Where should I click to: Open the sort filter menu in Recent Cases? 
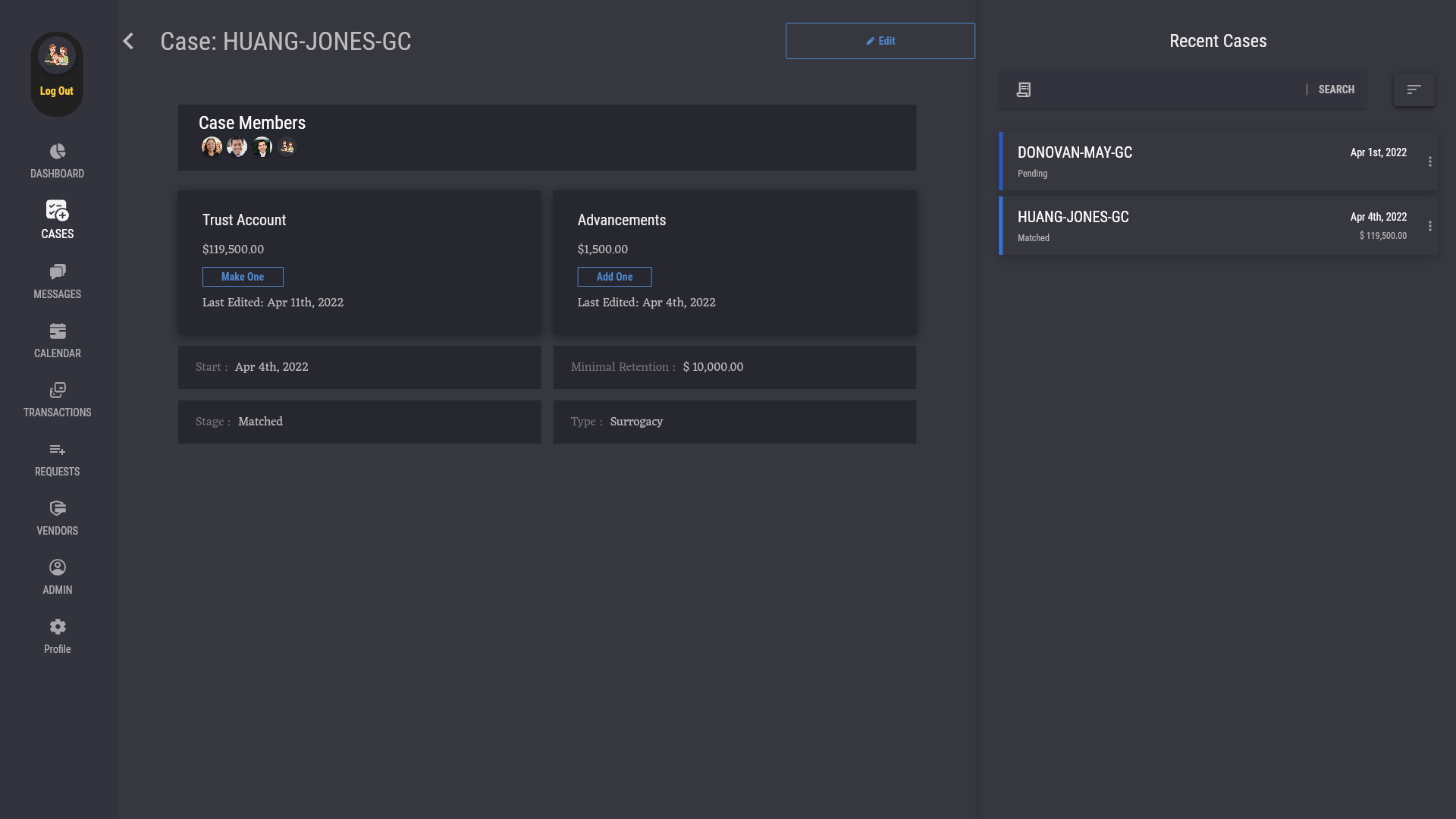(x=1414, y=89)
